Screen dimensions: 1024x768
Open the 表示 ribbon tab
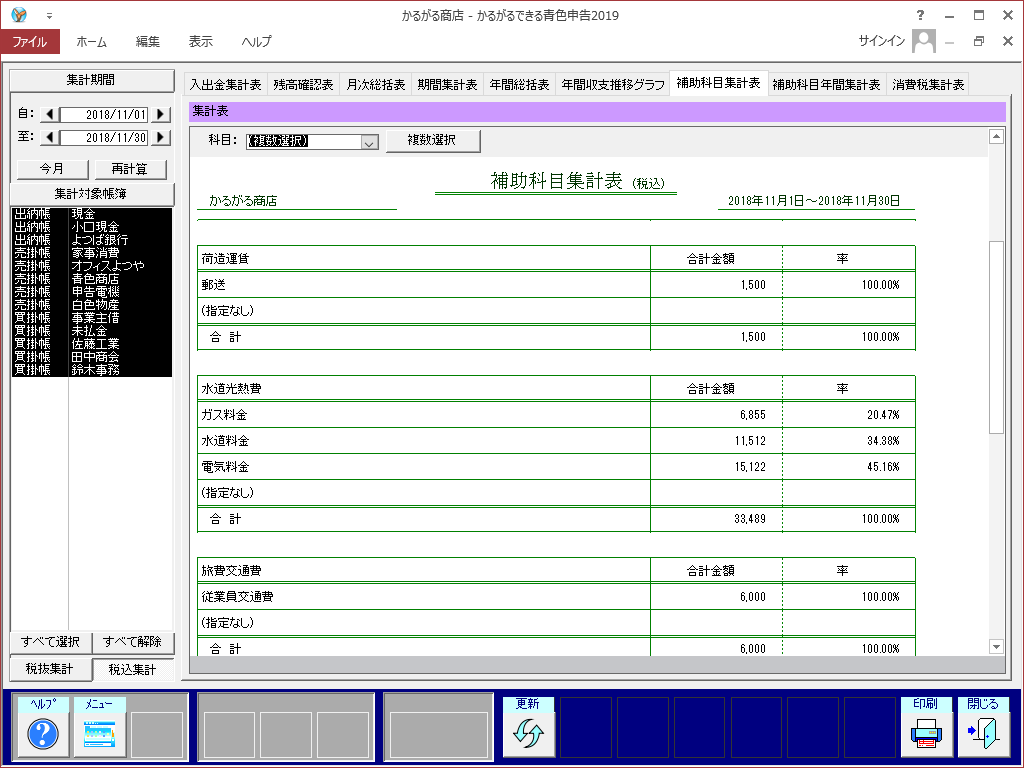(200, 42)
